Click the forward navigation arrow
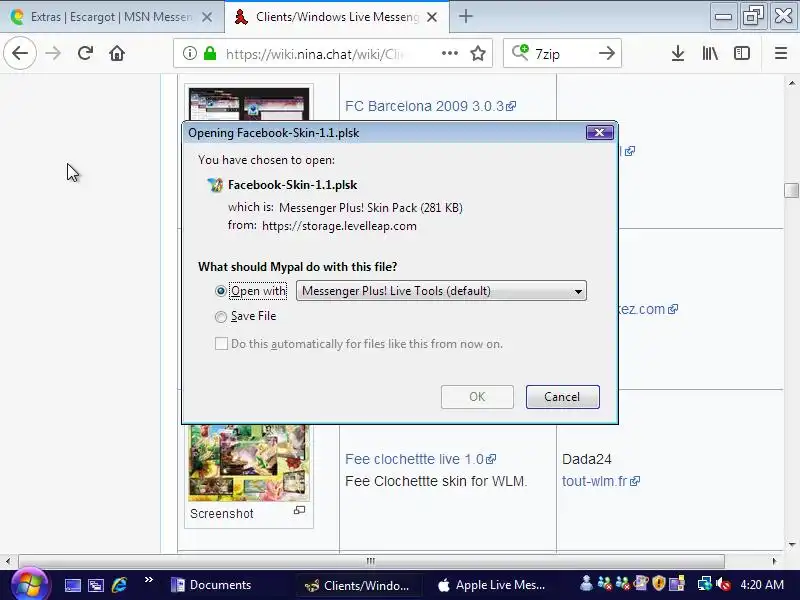Screen dimensions: 800x600 (x=53, y=53)
